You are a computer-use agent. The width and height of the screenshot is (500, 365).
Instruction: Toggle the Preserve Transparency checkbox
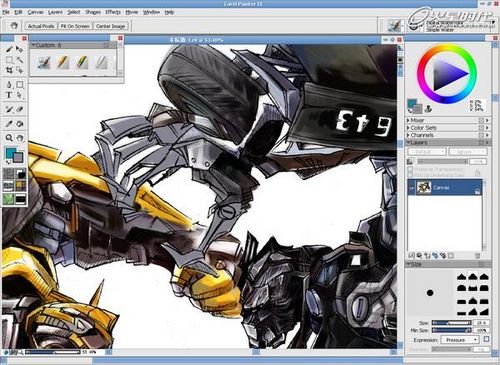[410, 169]
